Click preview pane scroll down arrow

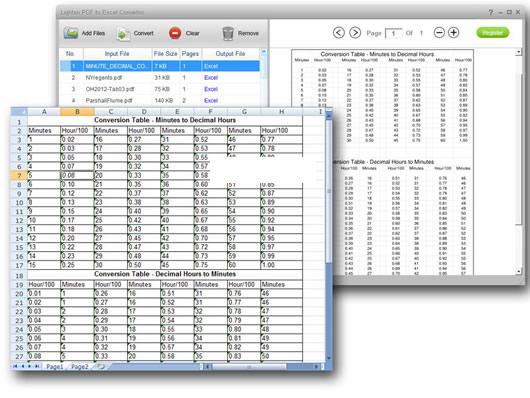tap(519, 271)
